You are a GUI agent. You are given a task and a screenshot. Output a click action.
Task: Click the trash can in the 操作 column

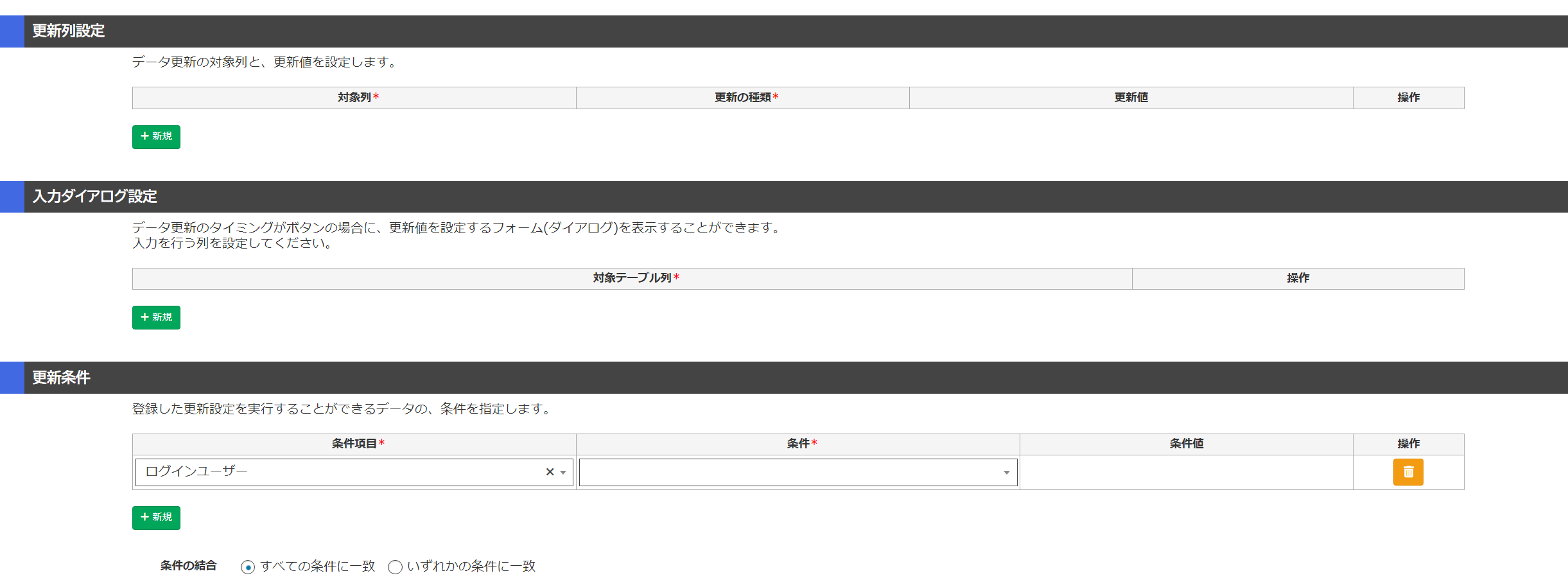tap(1409, 472)
